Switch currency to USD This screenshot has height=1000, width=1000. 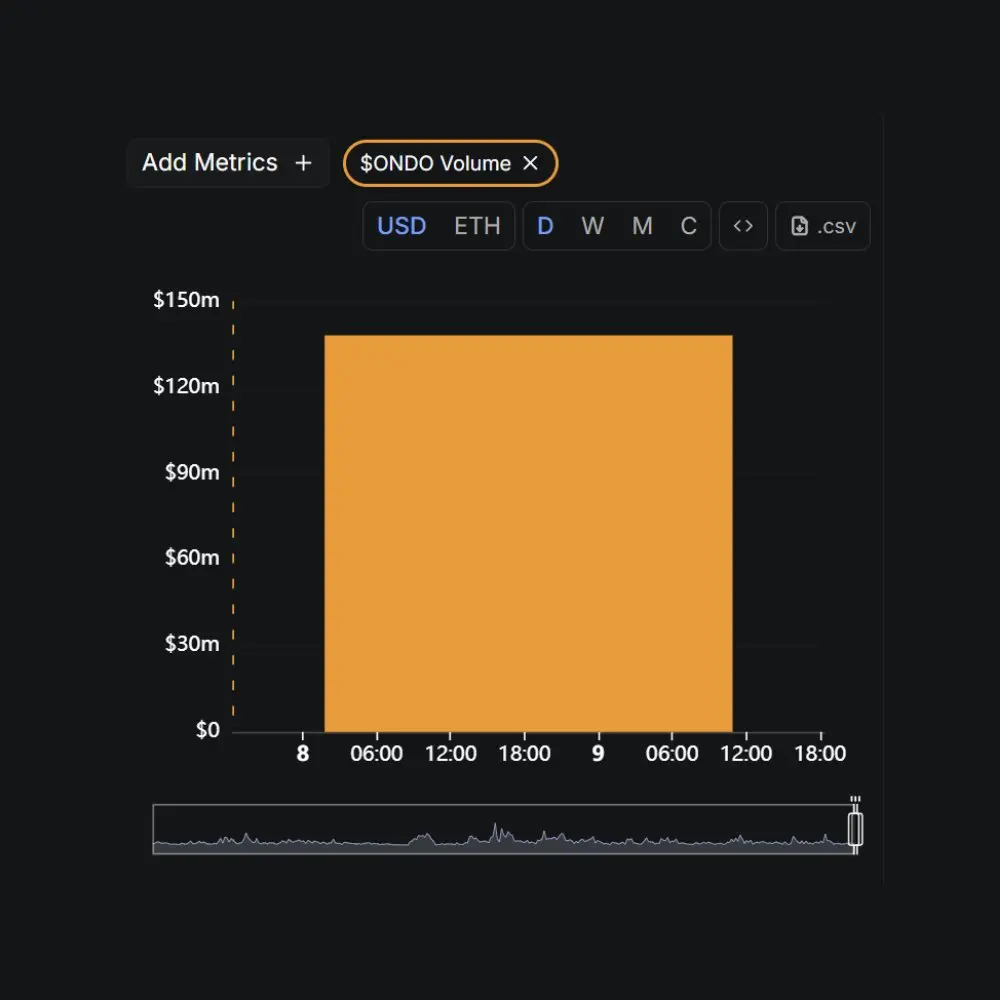click(401, 226)
